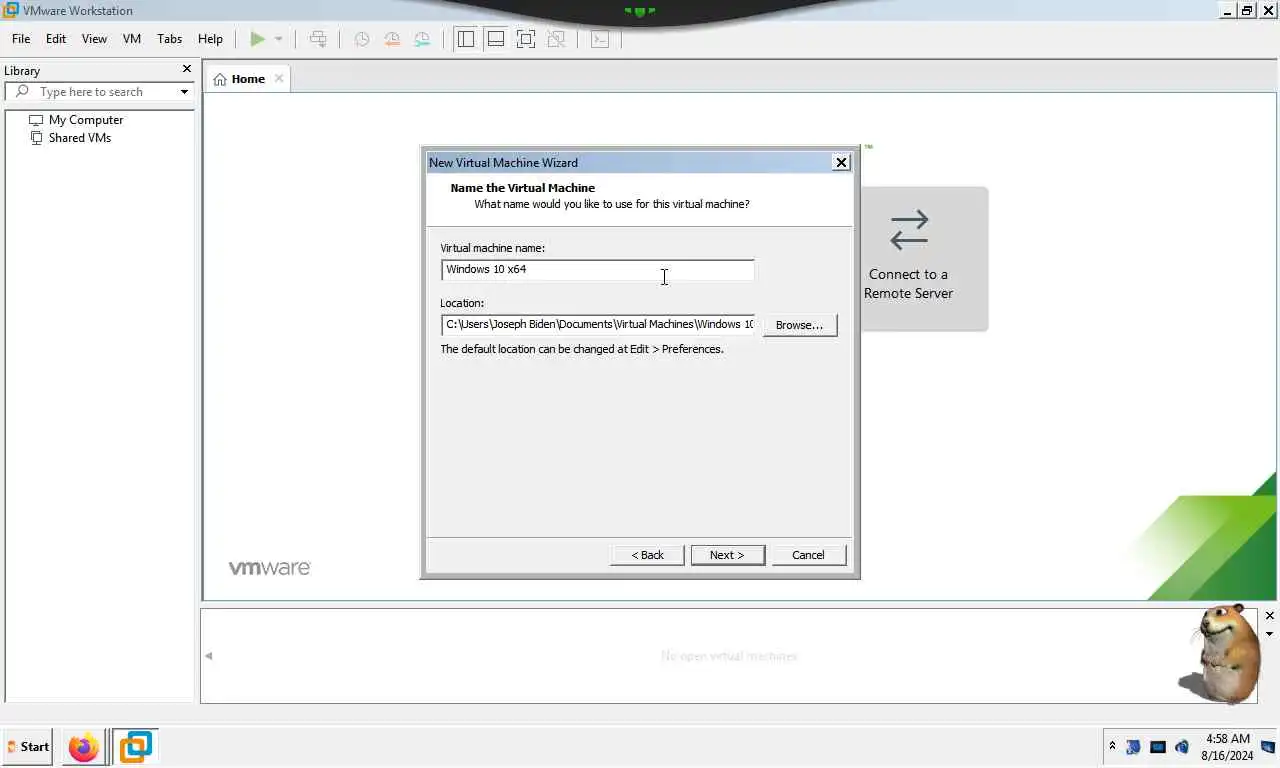Click the Start button
Viewport: 1280px width, 768px height.
click(28, 747)
